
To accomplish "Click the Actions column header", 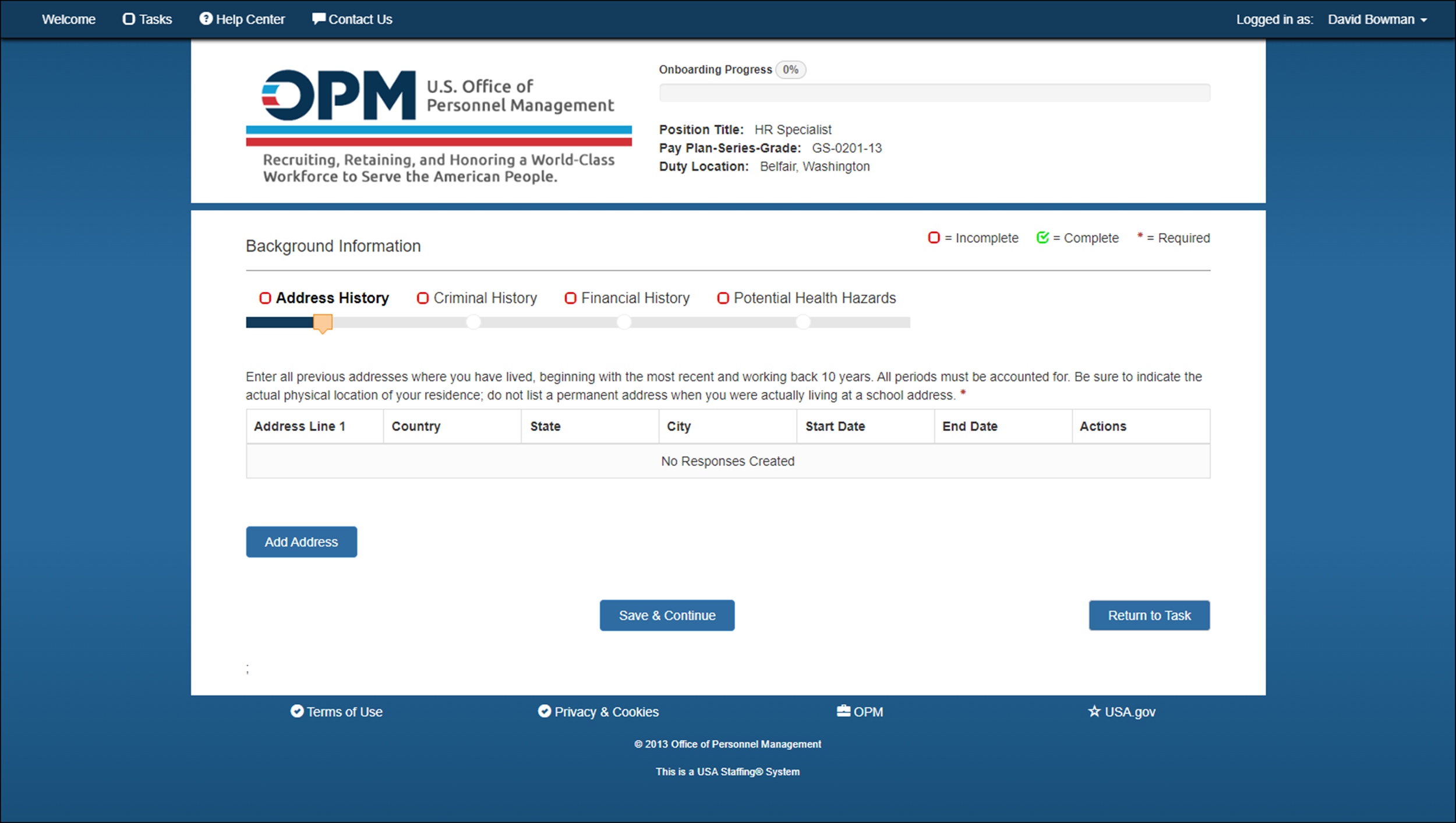I will (x=1141, y=426).
